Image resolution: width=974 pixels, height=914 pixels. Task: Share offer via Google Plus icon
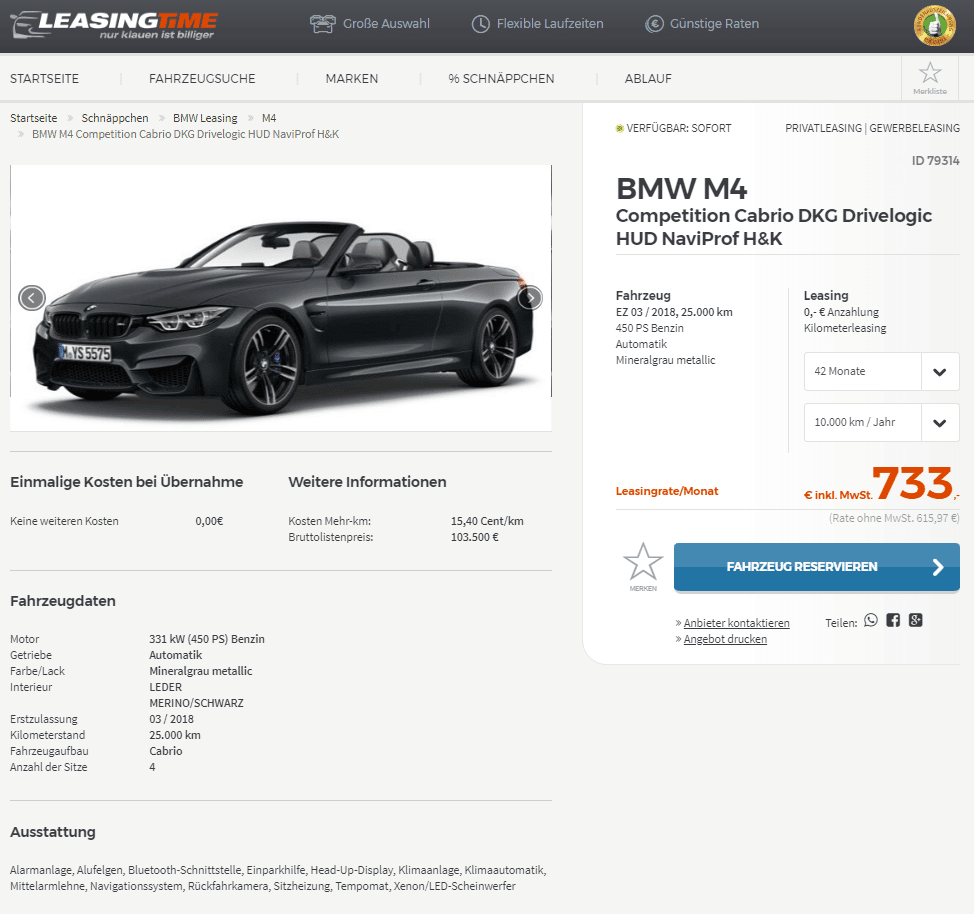(916, 620)
